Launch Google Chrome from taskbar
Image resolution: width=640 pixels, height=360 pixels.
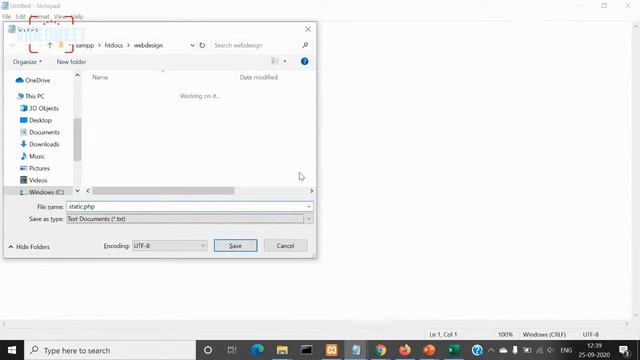tap(380, 350)
